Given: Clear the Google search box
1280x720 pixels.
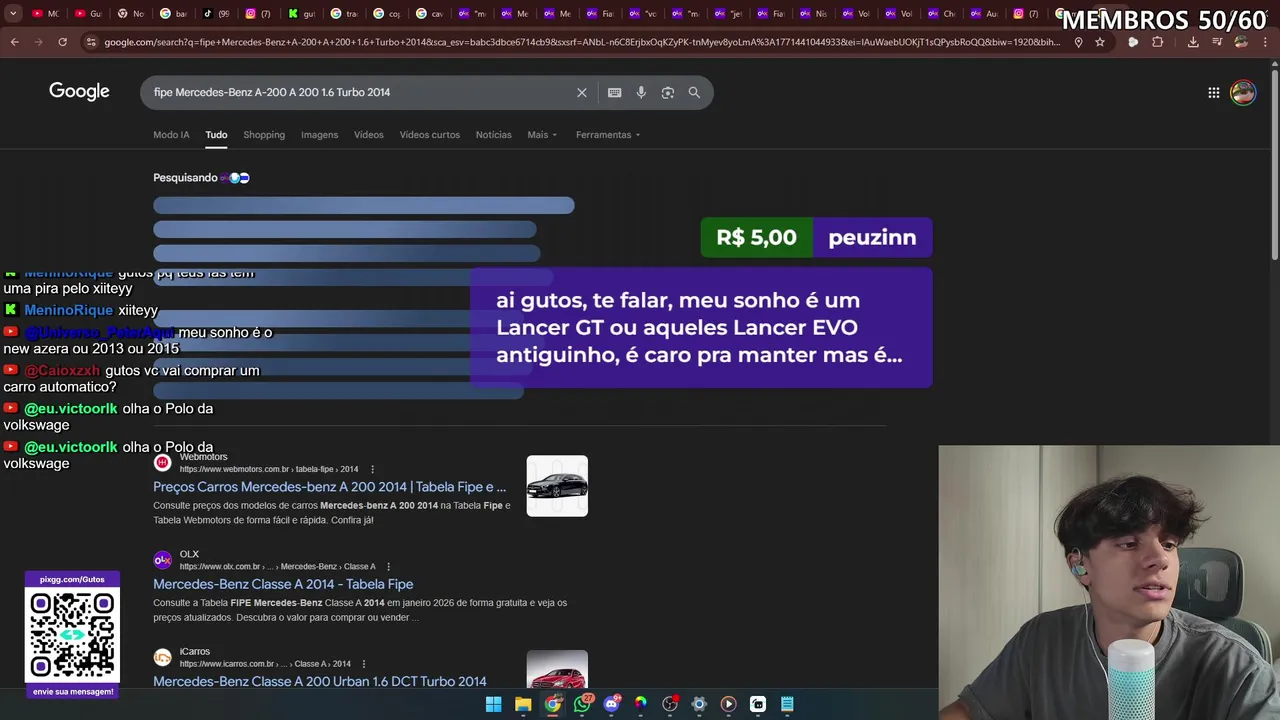Looking at the screenshot, I should (582, 92).
